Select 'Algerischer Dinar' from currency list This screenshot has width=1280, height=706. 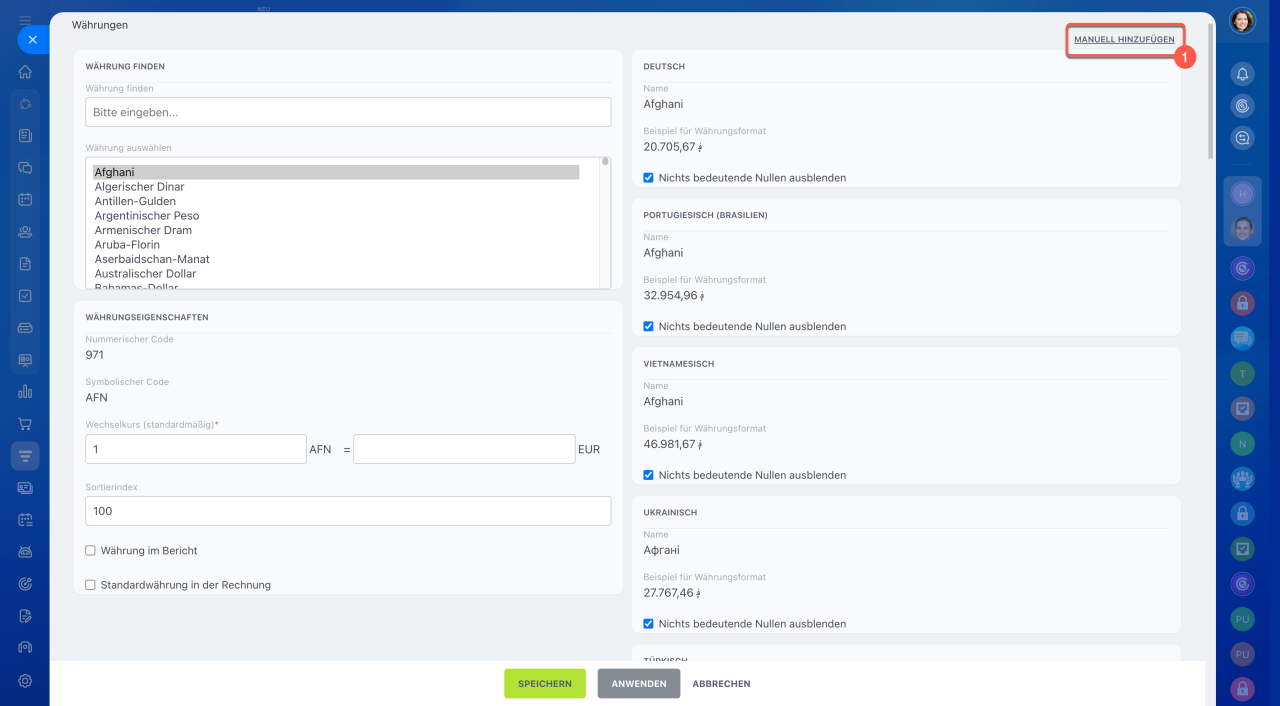click(139, 187)
